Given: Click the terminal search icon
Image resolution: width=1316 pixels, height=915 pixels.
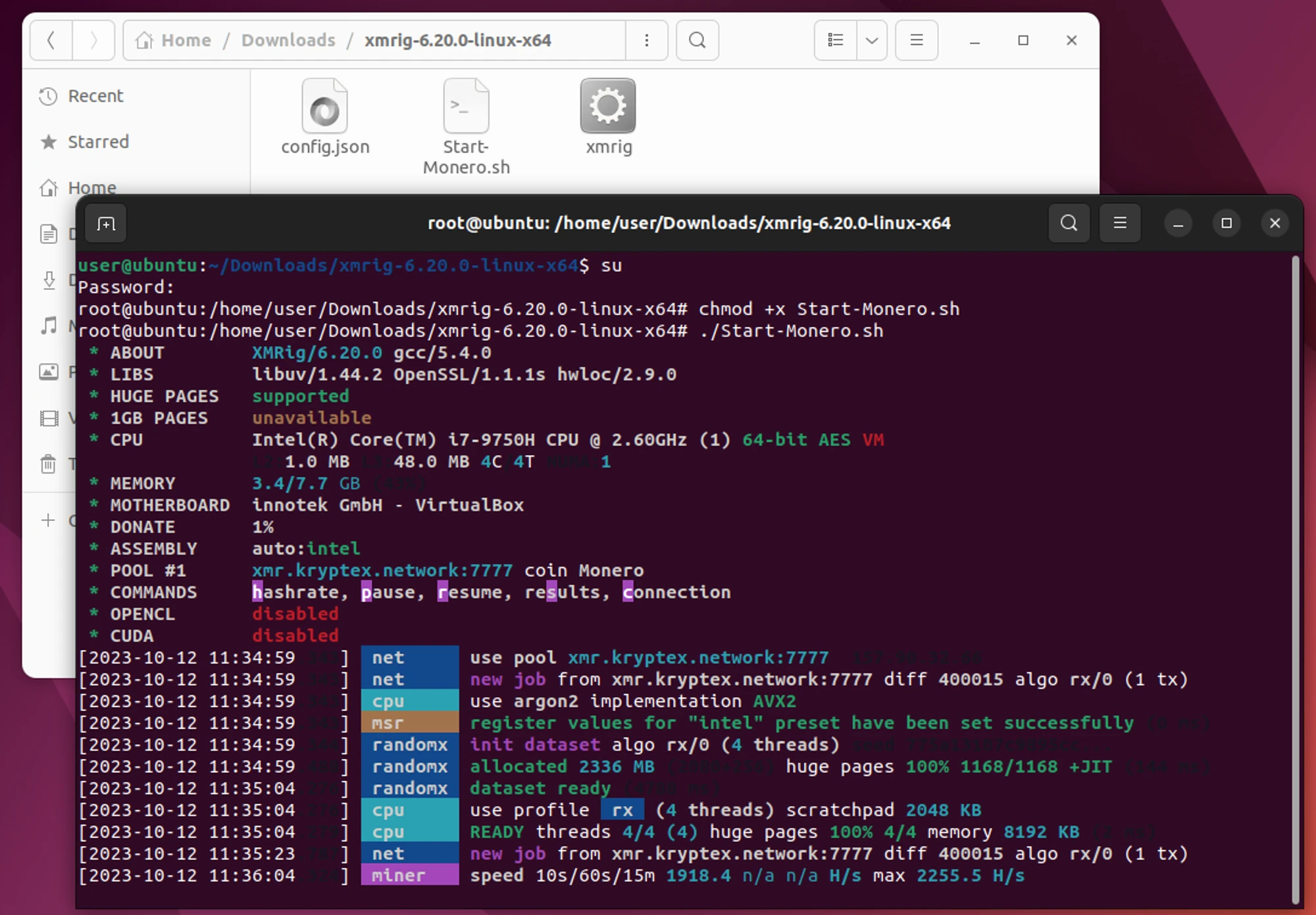Looking at the screenshot, I should 1069,224.
